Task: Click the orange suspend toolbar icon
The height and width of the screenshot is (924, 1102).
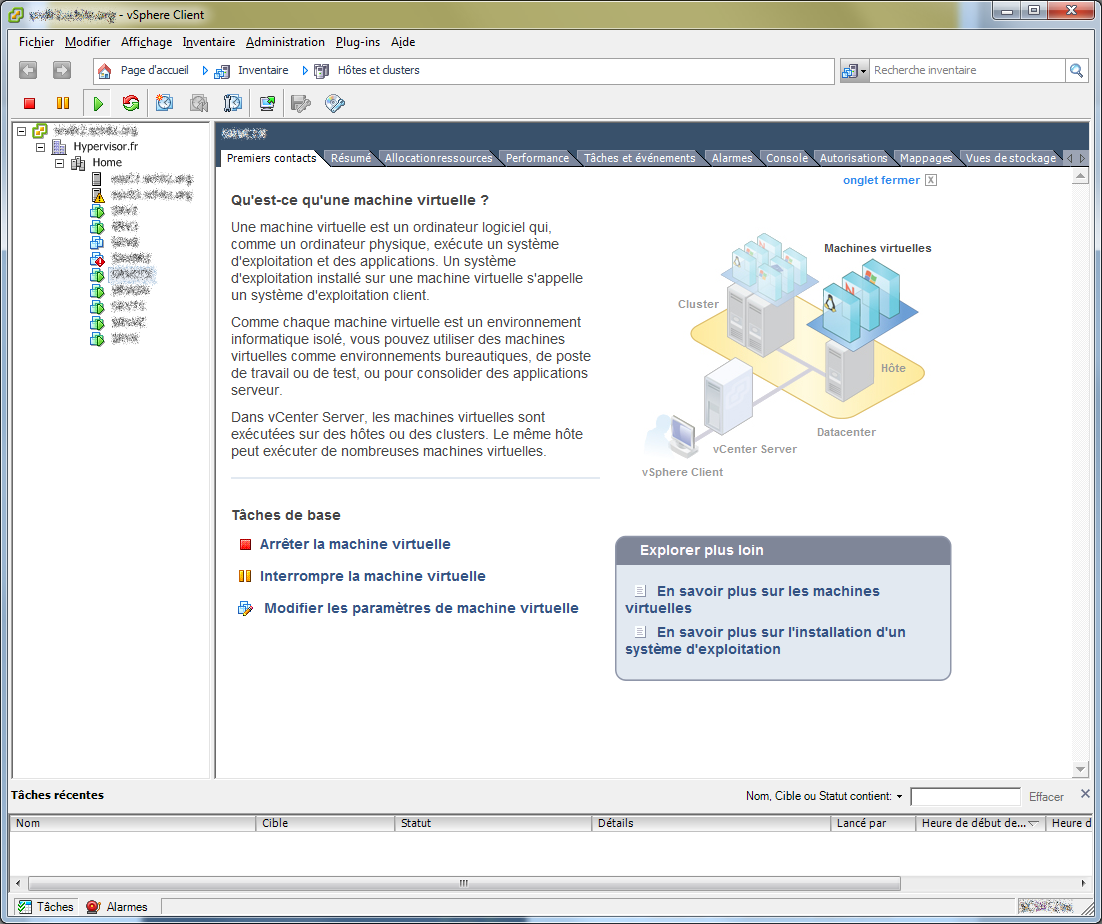Action: click(x=63, y=104)
